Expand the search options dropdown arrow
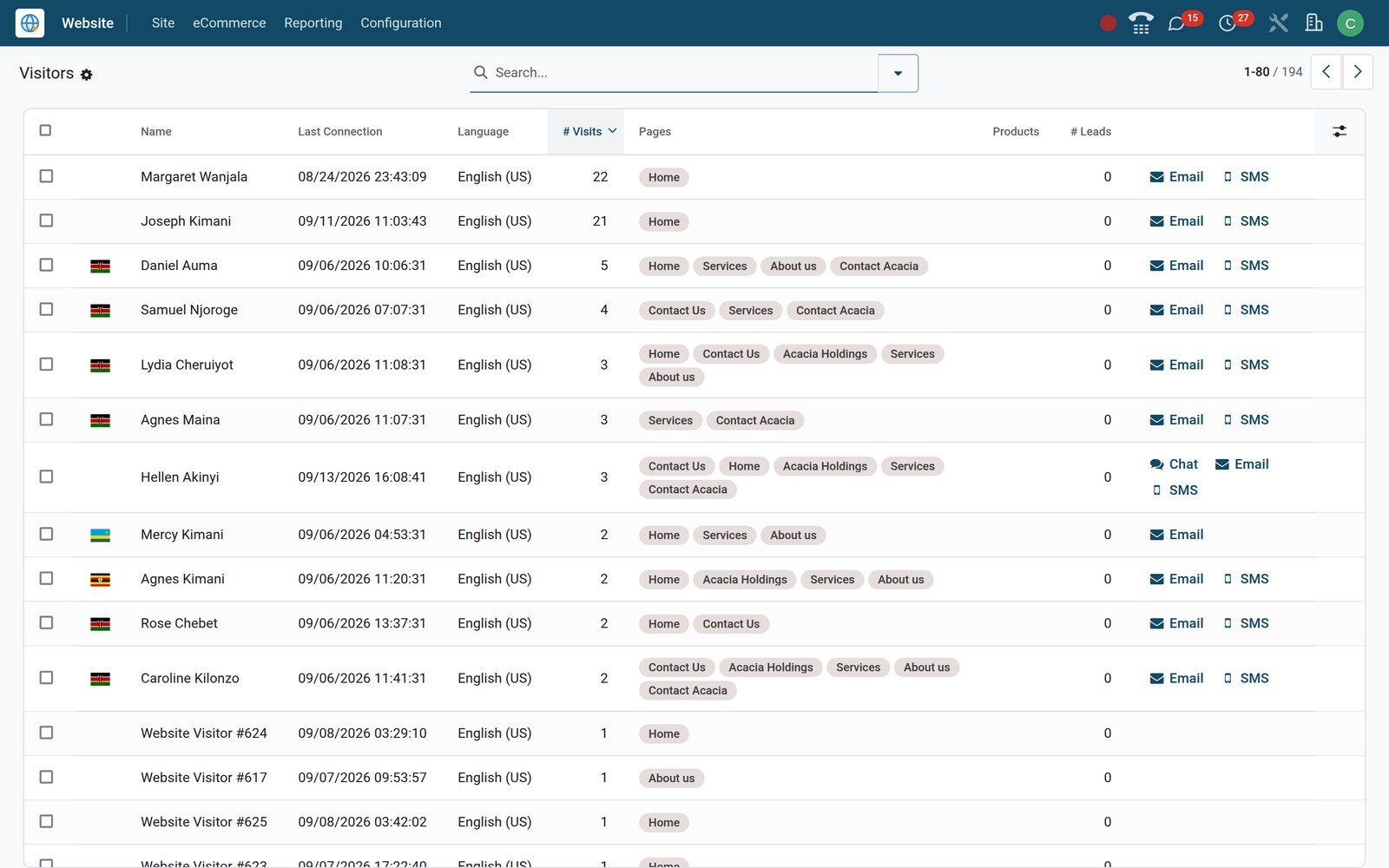 pos(898,73)
